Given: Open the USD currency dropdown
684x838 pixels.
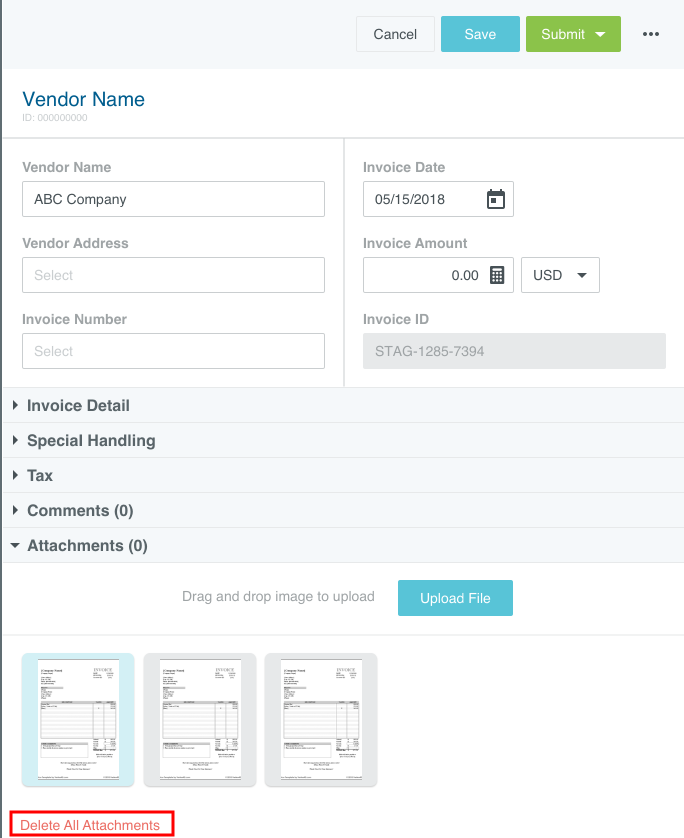Looking at the screenshot, I should tap(560, 275).
